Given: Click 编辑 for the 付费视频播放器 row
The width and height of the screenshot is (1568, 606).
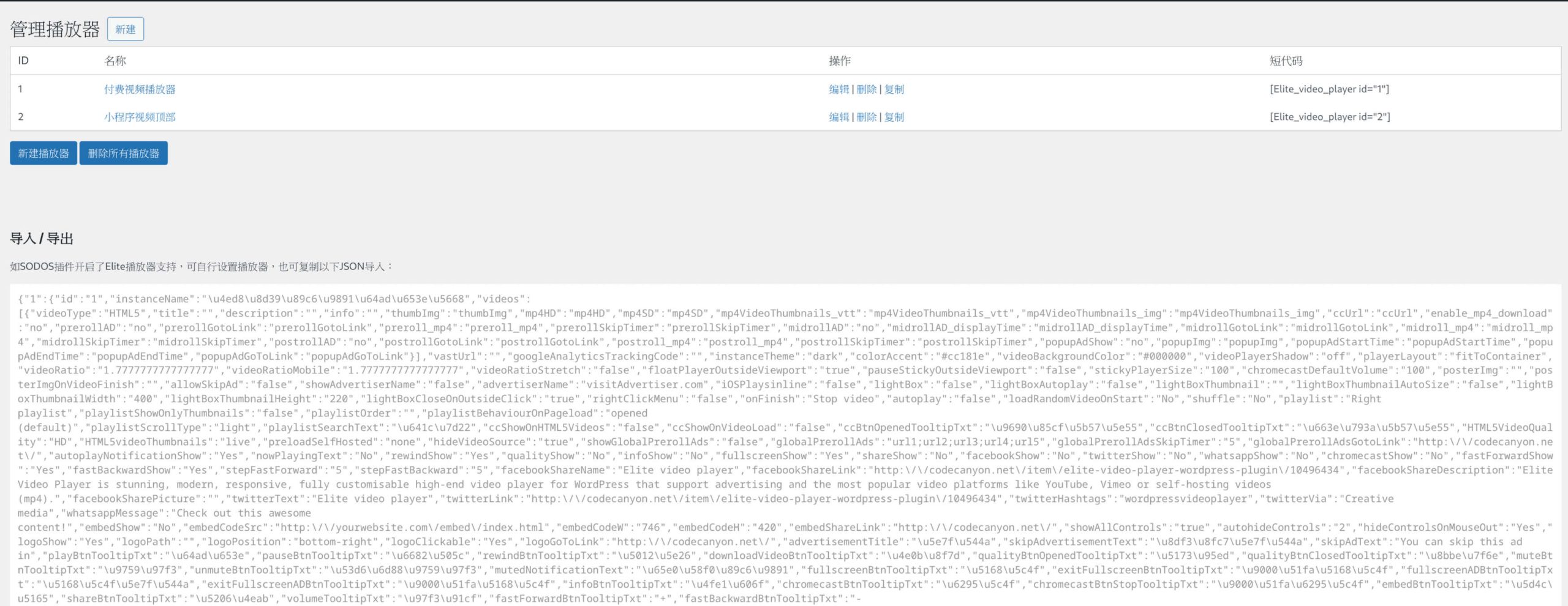Looking at the screenshot, I should coord(839,89).
